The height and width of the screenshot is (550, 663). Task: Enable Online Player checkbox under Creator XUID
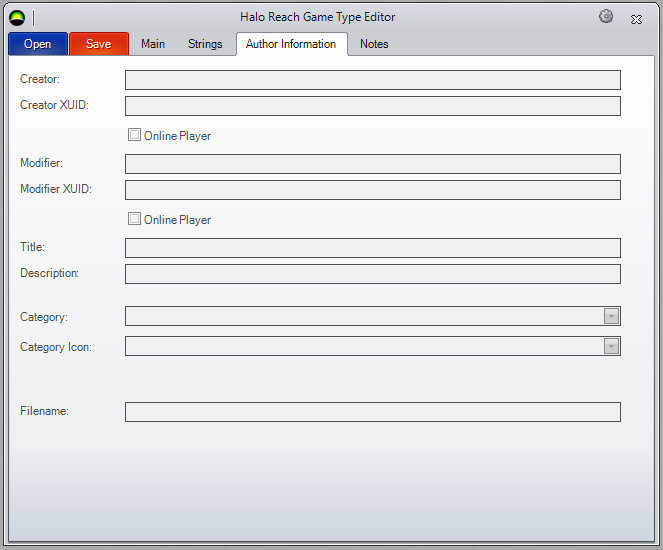tap(135, 135)
